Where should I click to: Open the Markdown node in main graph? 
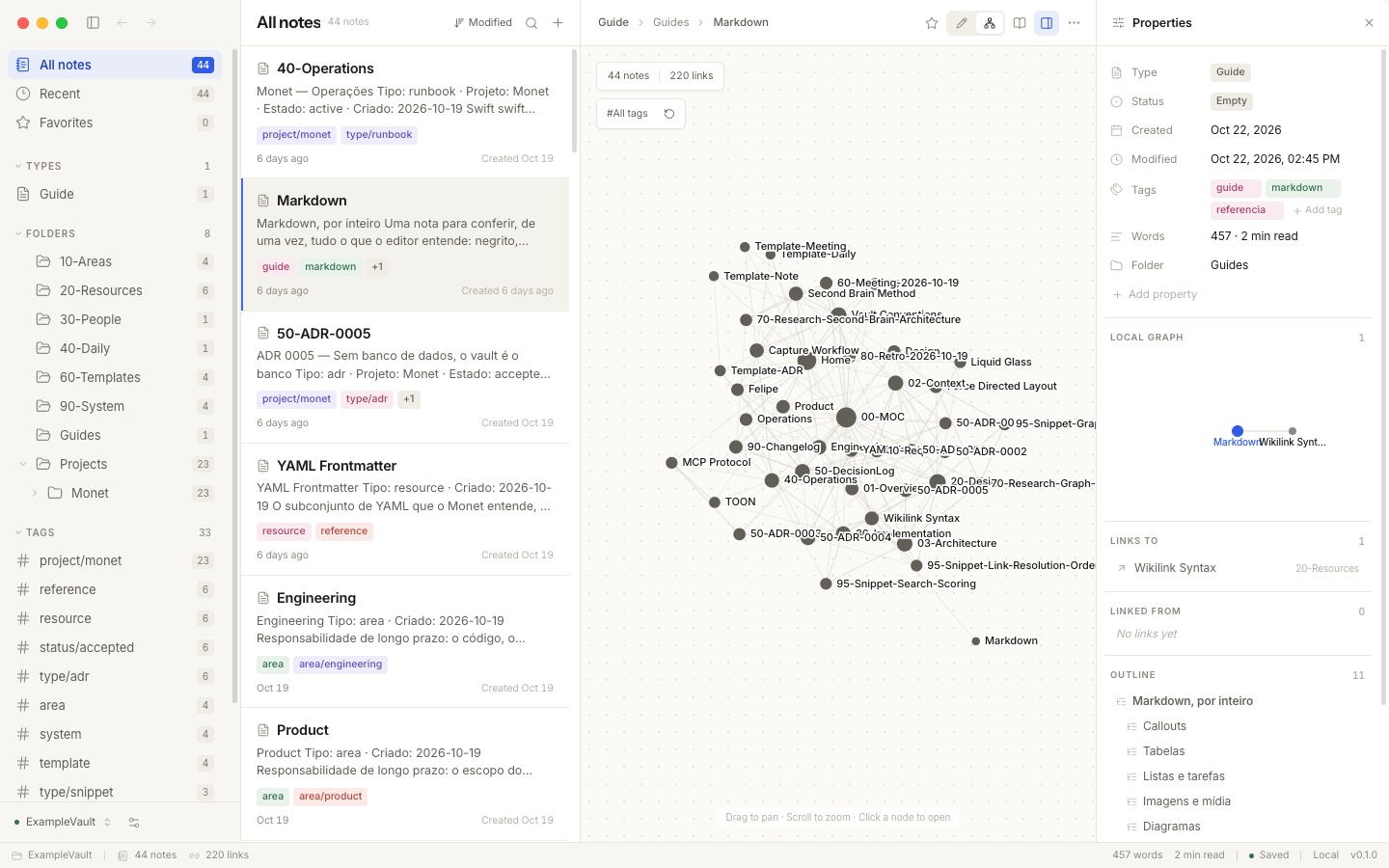tap(976, 641)
